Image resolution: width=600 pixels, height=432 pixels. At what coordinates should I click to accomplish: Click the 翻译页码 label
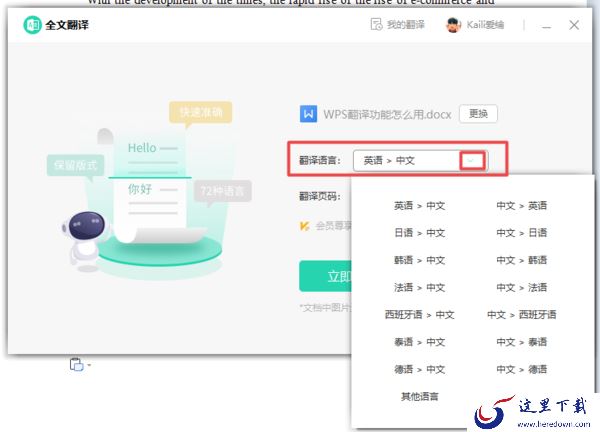(x=320, y=196)
